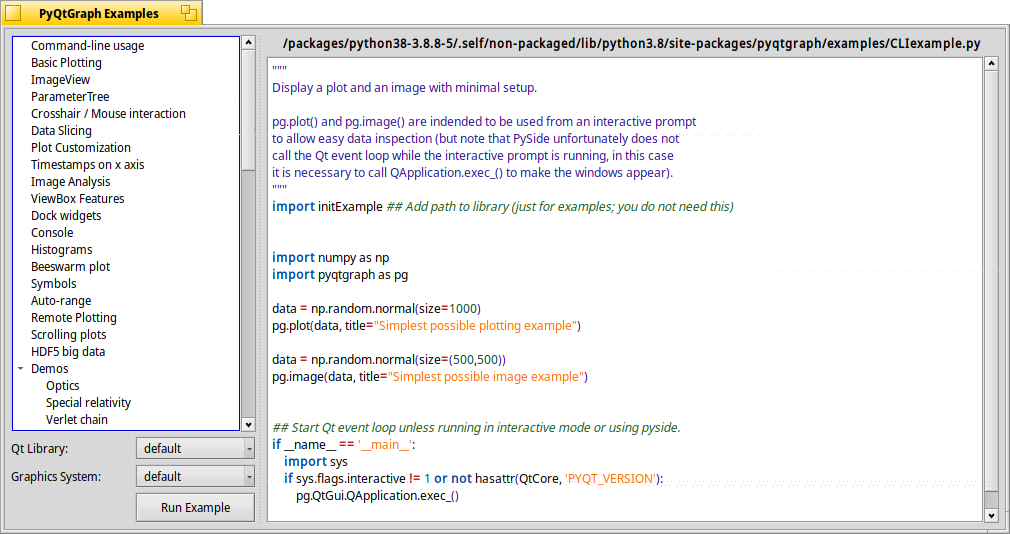
Task: Select Remote Plotting example
Action: [74, 318]
